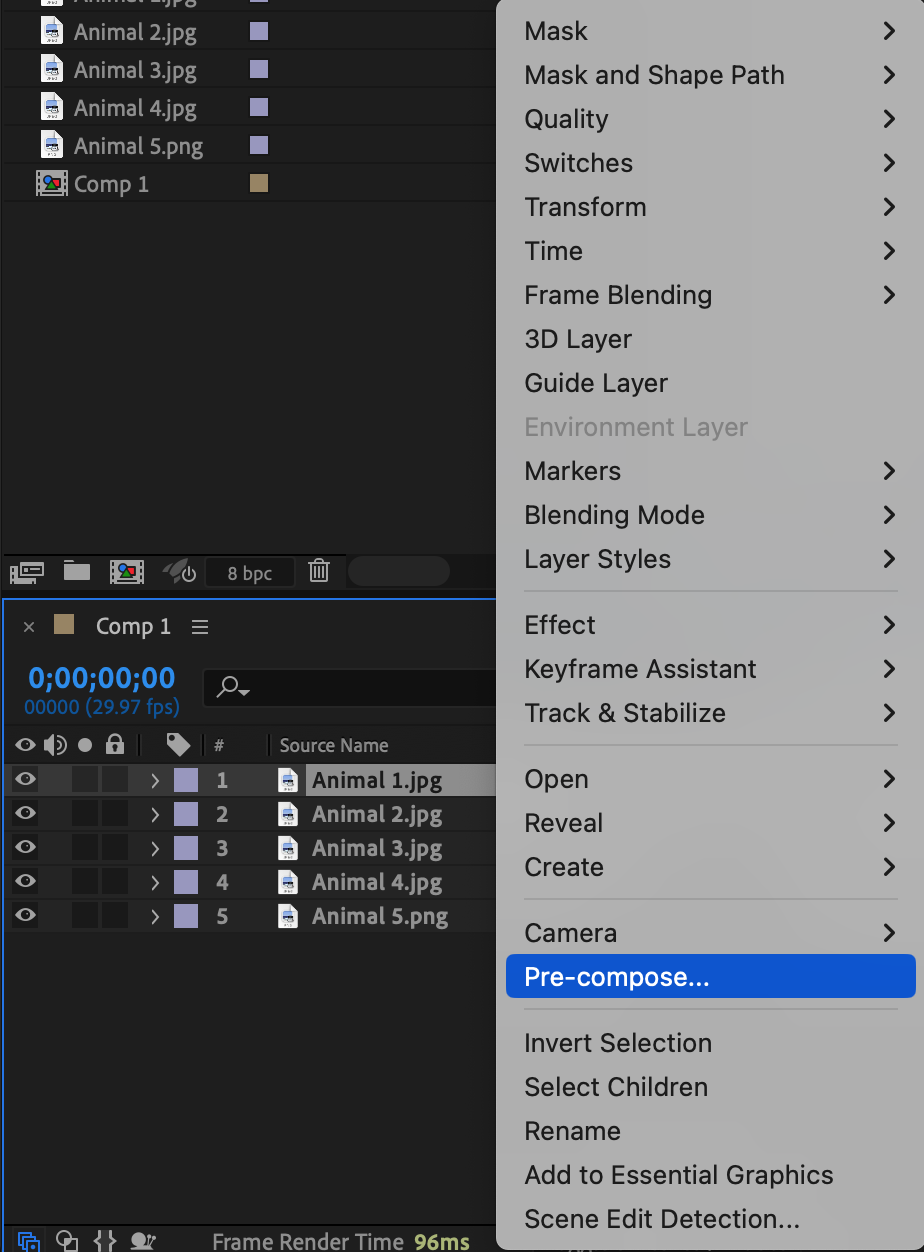Click the current timecode 0;00;00;00
This screenshot has height=1252, width=924.
(x=102, y=678)
